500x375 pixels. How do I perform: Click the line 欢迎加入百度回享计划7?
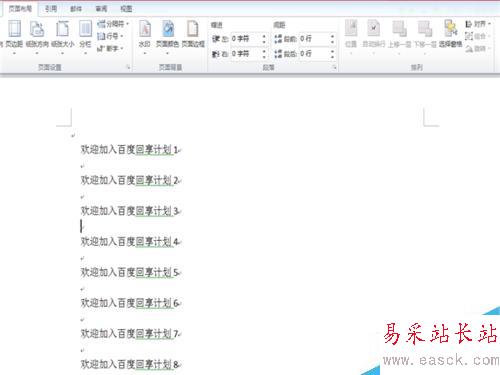pyautogui.click(x=130, y=334)
